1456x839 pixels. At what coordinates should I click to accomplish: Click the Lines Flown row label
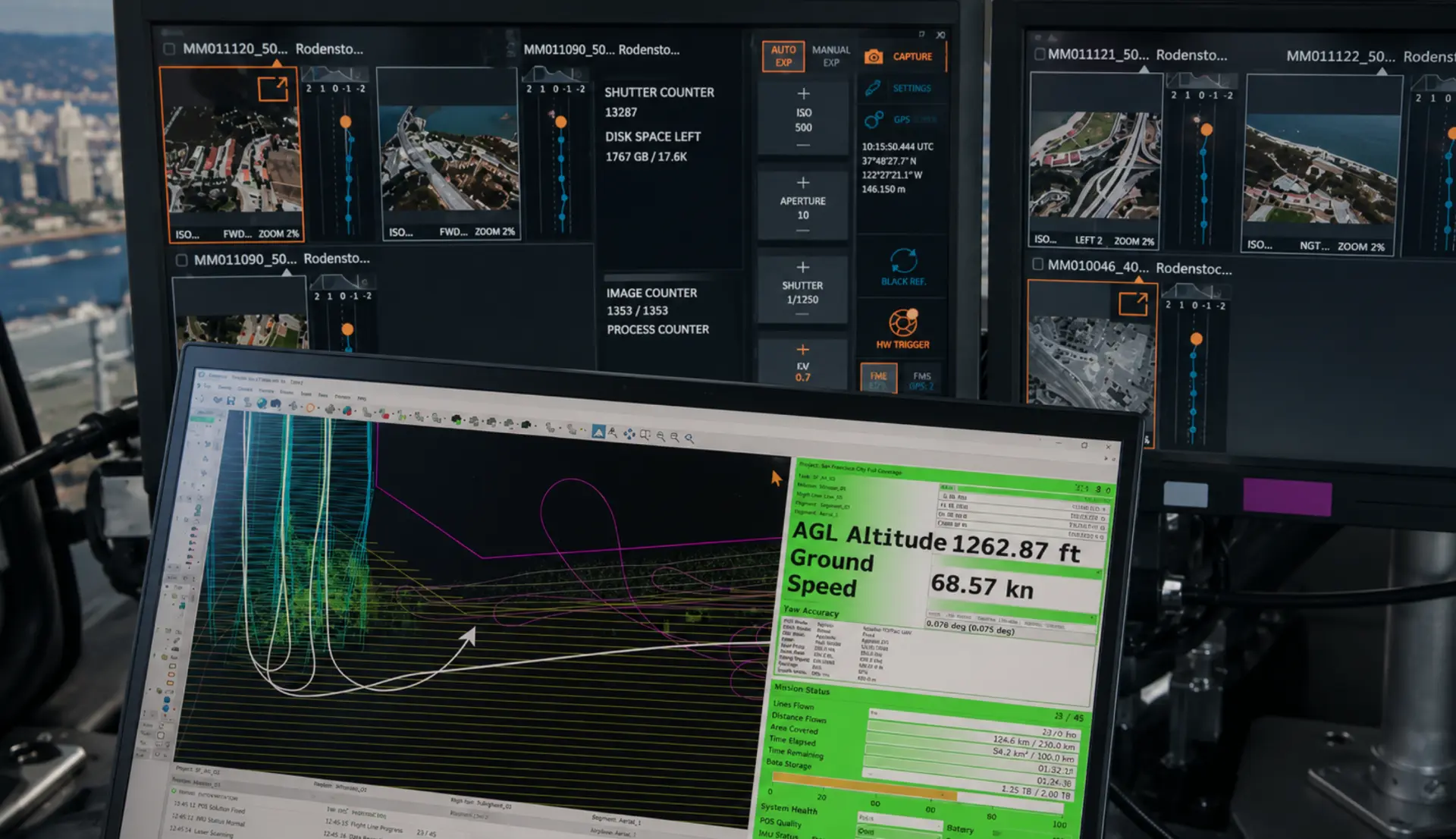[x=793, y=705]
